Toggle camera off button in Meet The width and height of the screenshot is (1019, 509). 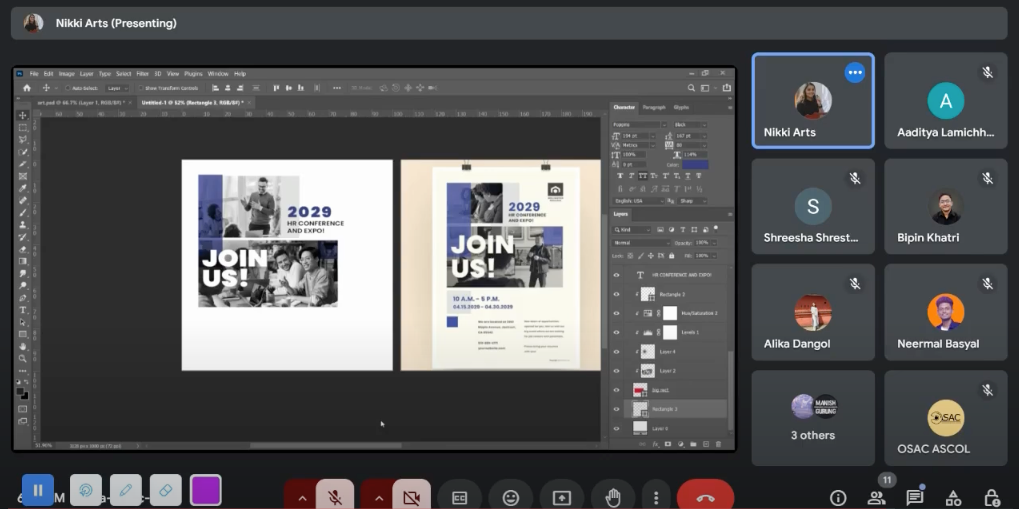tap(411, 498)
